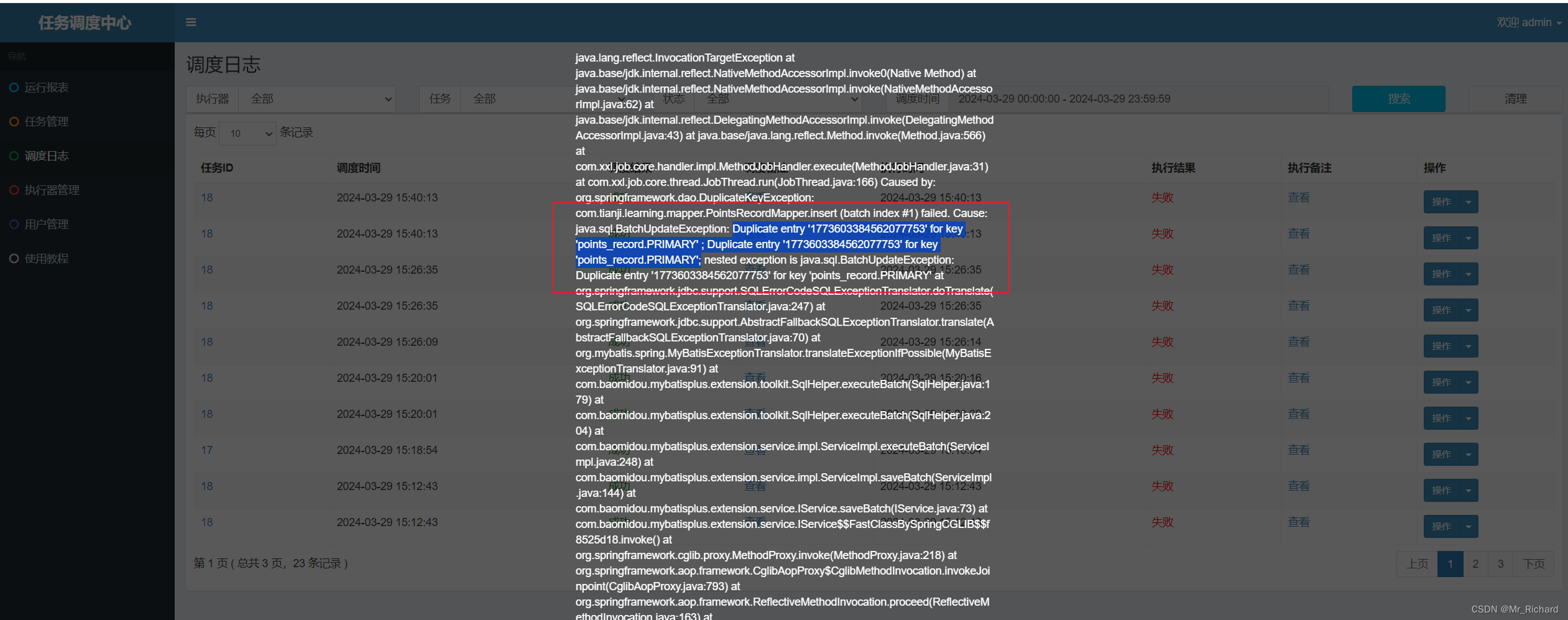Select pagination page 3
This screenshot has width=1568, height=620.
(1501, 564)
